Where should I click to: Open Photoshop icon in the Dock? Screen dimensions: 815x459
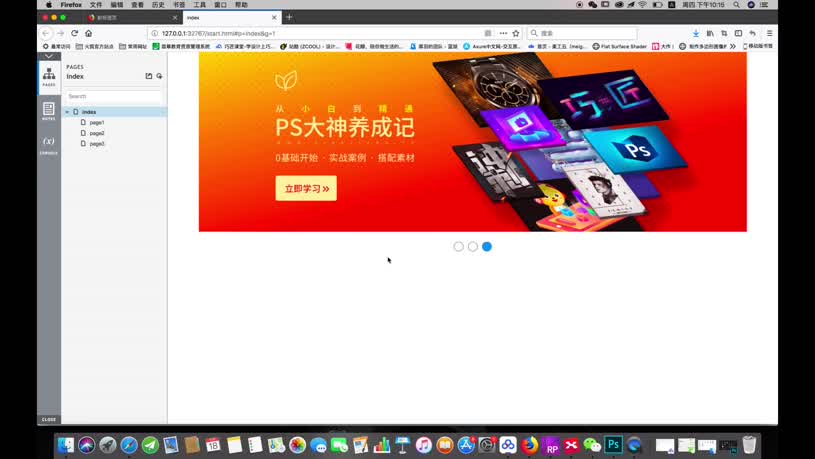(613, 445)
